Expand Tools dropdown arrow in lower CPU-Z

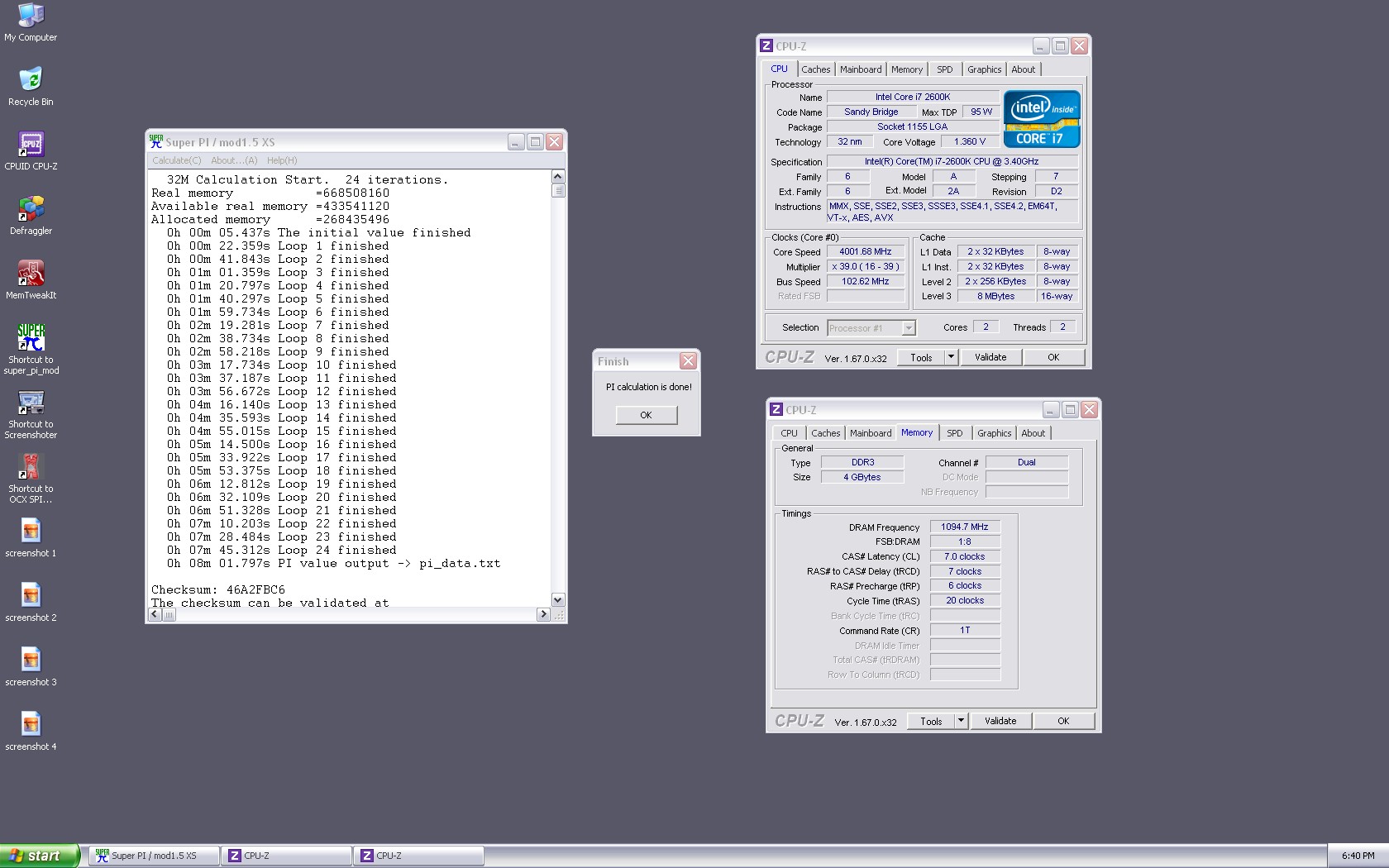pos(961,721)
